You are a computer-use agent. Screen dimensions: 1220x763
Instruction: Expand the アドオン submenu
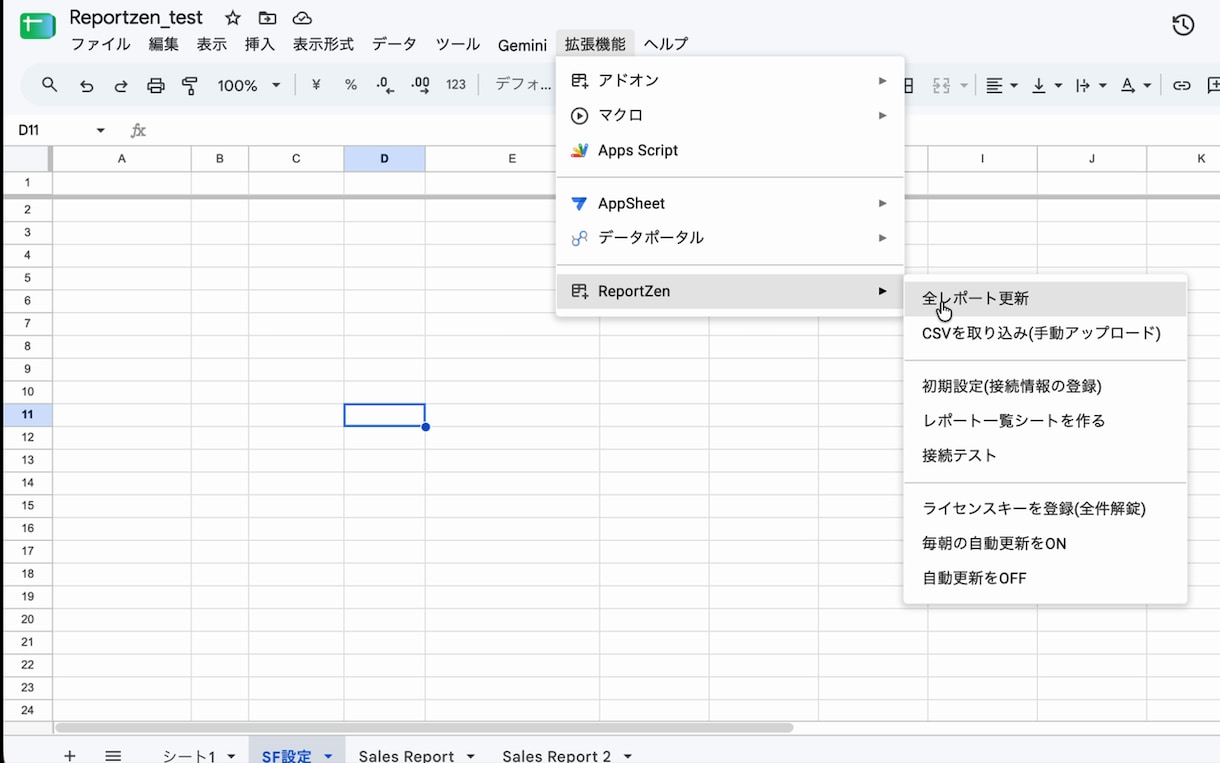point(730,80)
